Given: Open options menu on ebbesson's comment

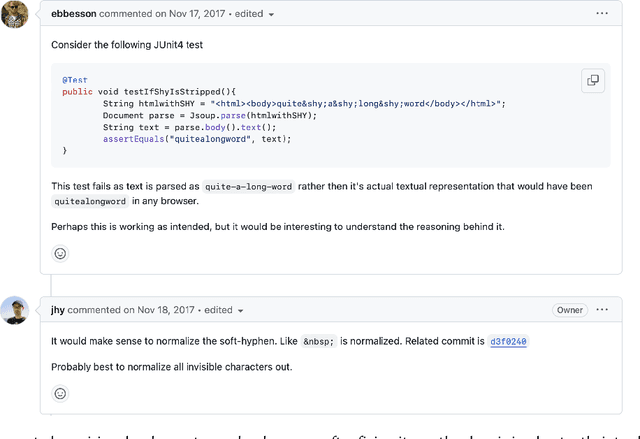Looking at the screenshot, I should [x=602, y=14].
